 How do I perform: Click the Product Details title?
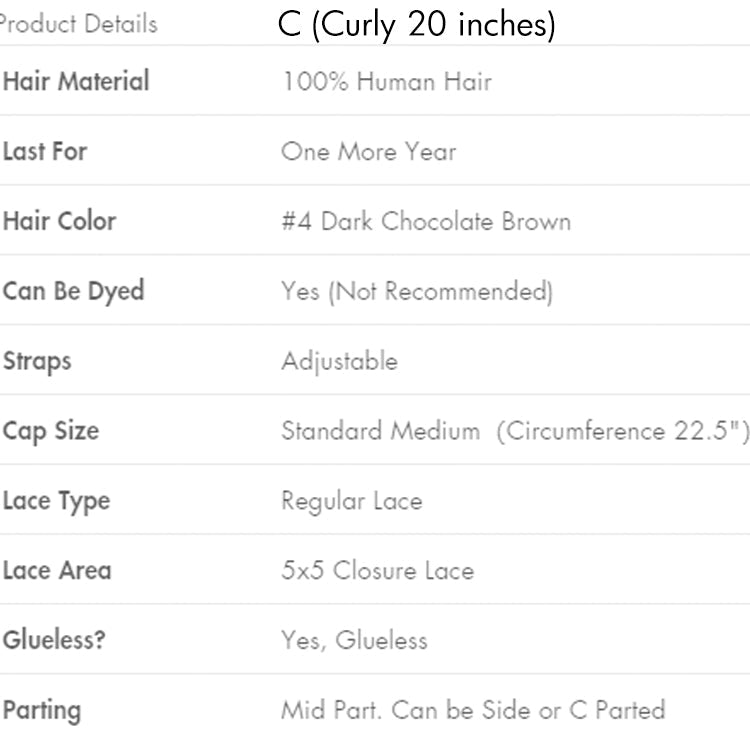(78, 24)
